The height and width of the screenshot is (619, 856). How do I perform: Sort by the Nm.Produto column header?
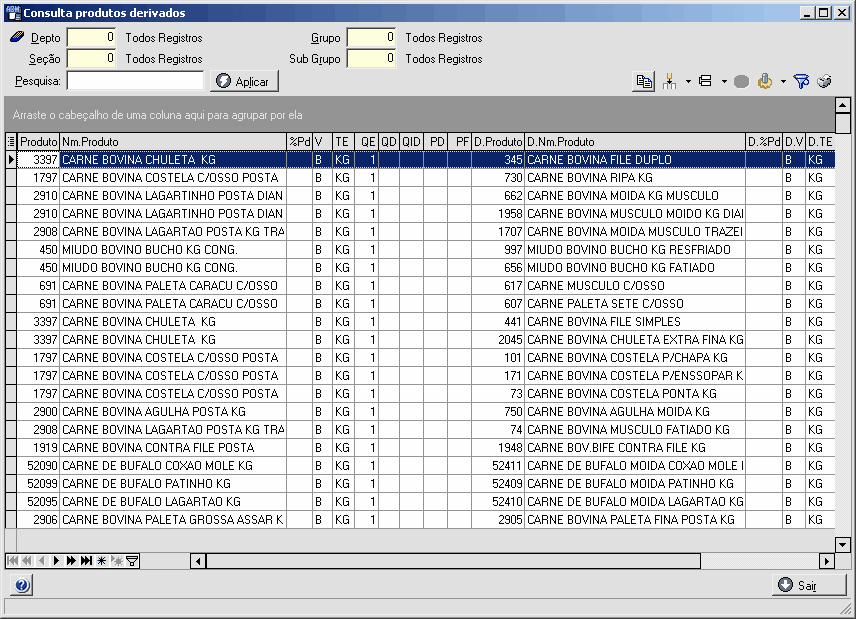(x=173, y=142)
